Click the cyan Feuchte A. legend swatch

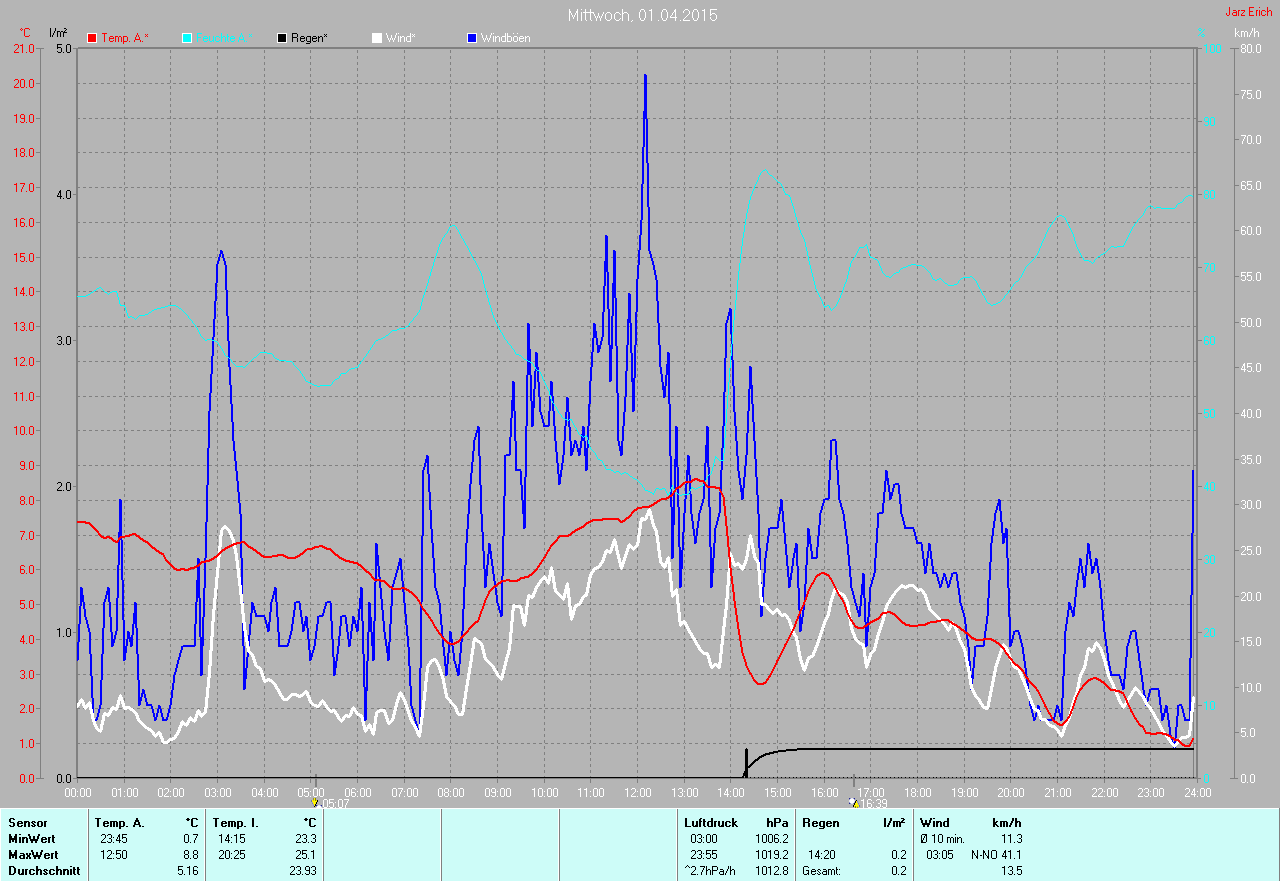point(187,38)
